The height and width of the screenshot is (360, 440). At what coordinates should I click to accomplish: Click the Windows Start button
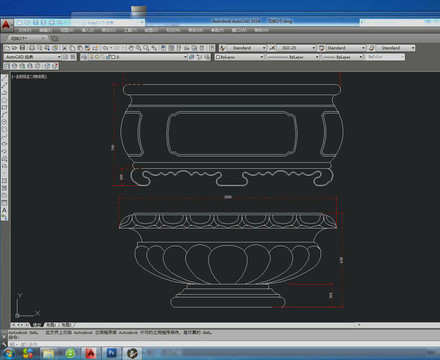[x=8, y=353]
